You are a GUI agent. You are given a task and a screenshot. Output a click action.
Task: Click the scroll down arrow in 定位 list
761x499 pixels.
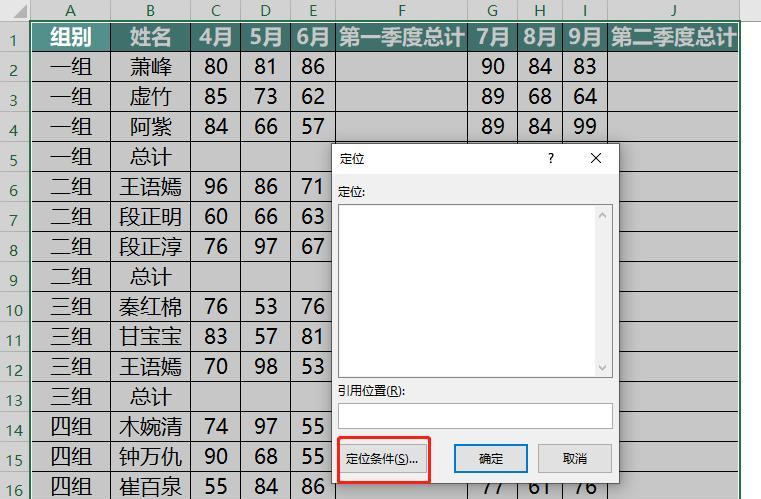pyautogui.click(x=602, y=367)
